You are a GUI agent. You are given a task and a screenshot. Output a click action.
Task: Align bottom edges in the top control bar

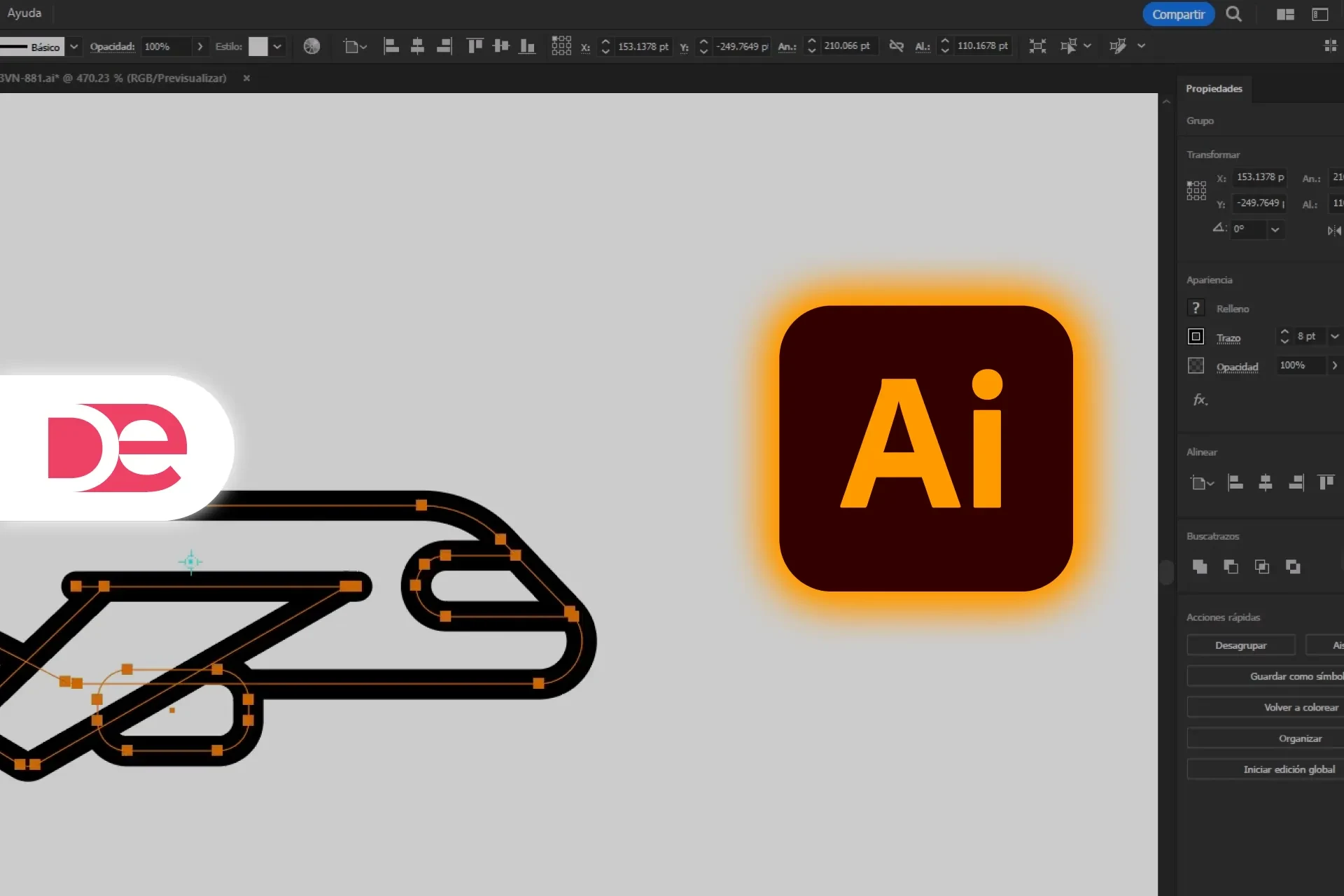(527, 46)
